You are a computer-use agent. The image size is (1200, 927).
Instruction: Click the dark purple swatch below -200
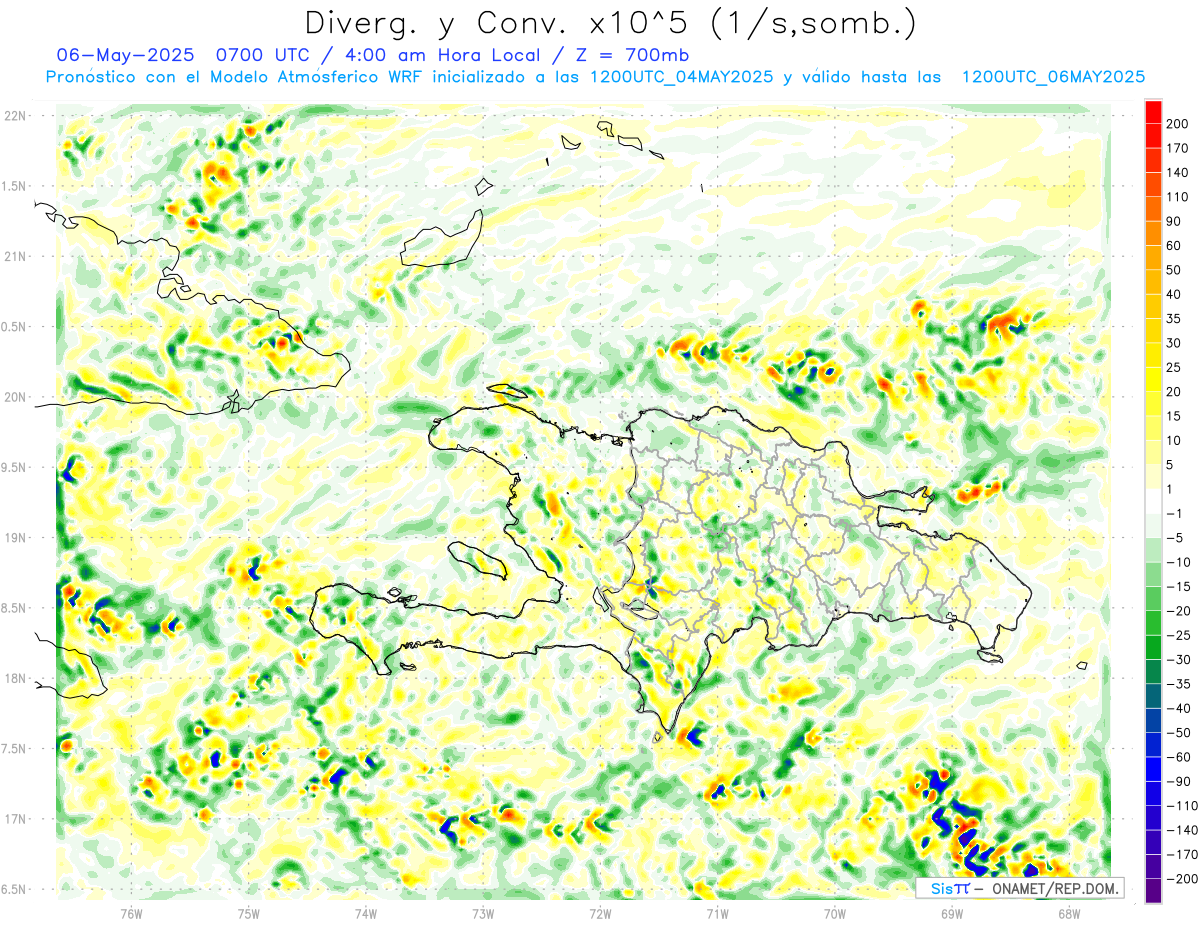point(1153,891)
